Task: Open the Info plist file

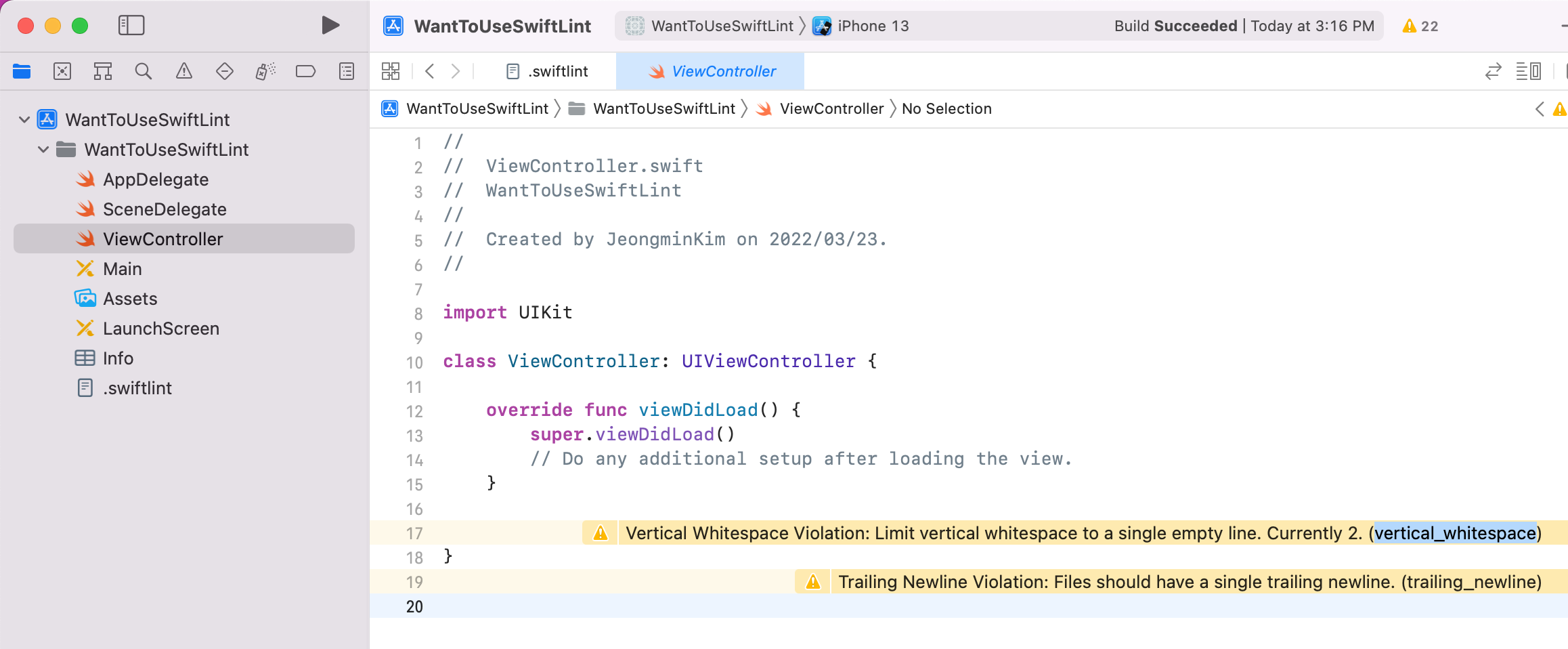Action: click(118, 358)
